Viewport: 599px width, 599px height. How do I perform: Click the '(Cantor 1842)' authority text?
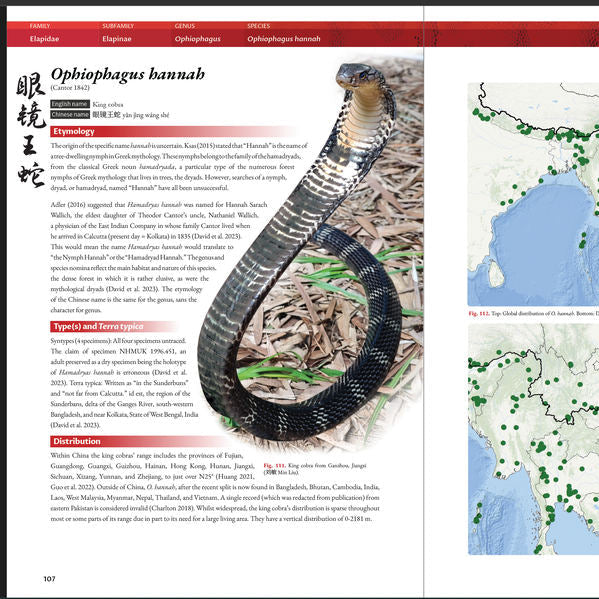[x=70, y=87]
